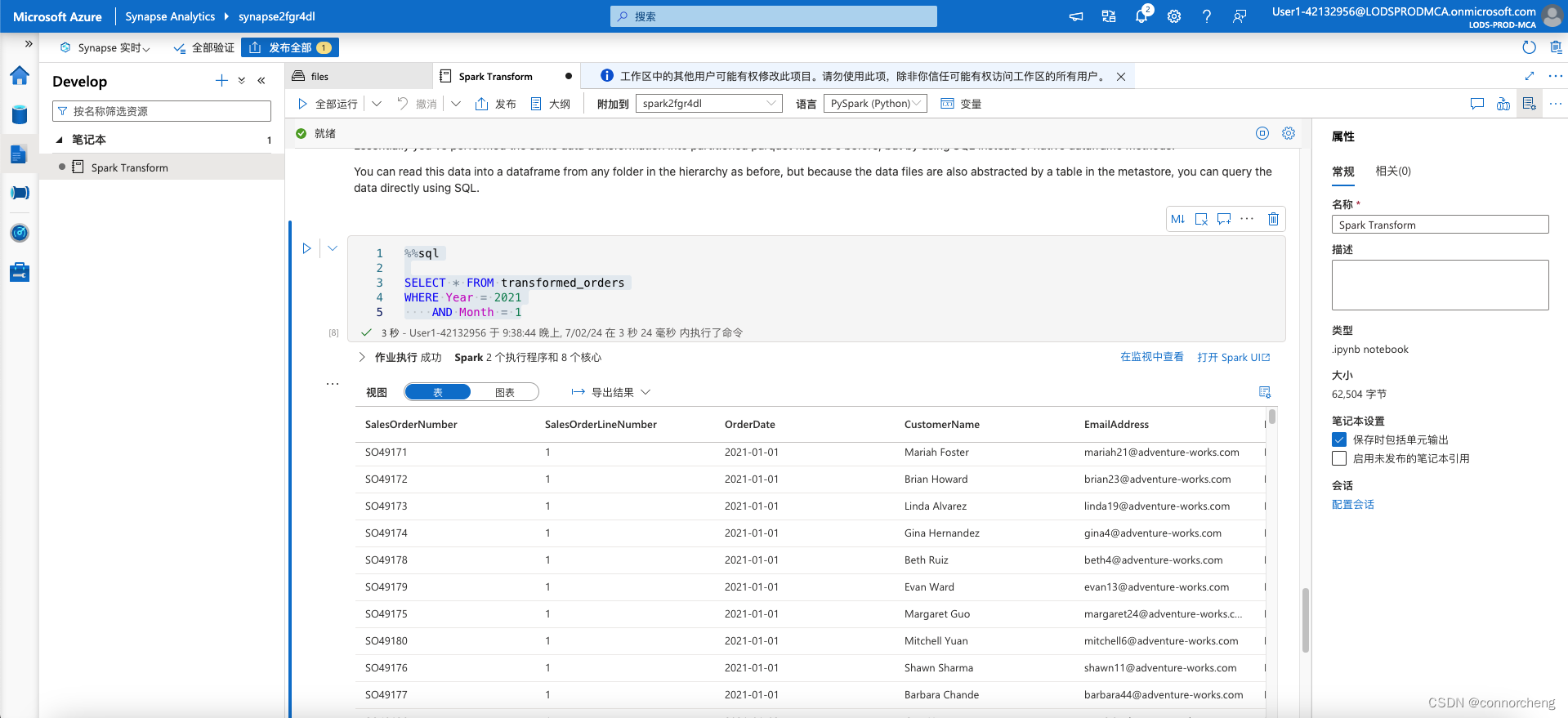Image resolution: width=1568 pixels, height=718 pixels.
Task: Open the Manage hub toolbox icon
Action: coord(20,272)
